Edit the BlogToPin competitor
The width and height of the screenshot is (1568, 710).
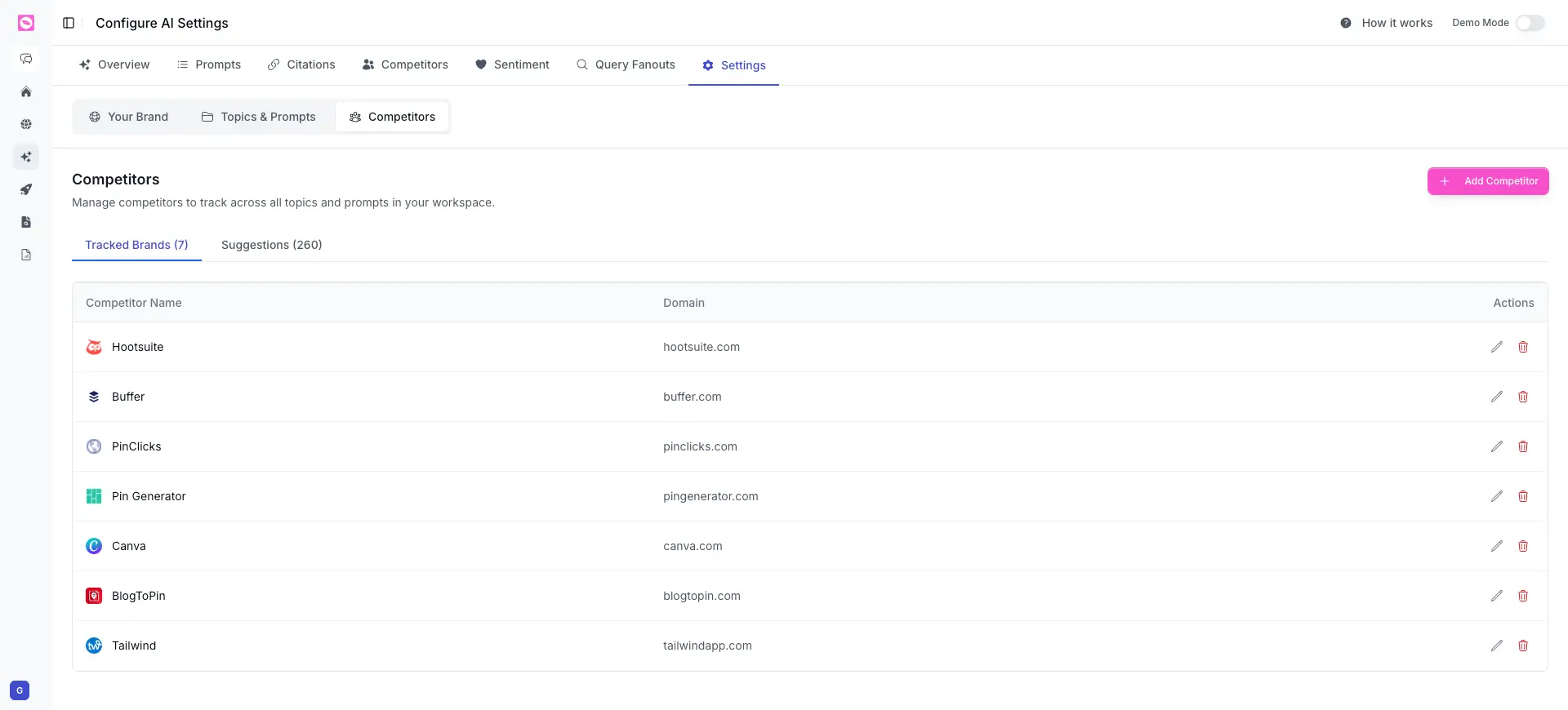[x=1497, y=596]
